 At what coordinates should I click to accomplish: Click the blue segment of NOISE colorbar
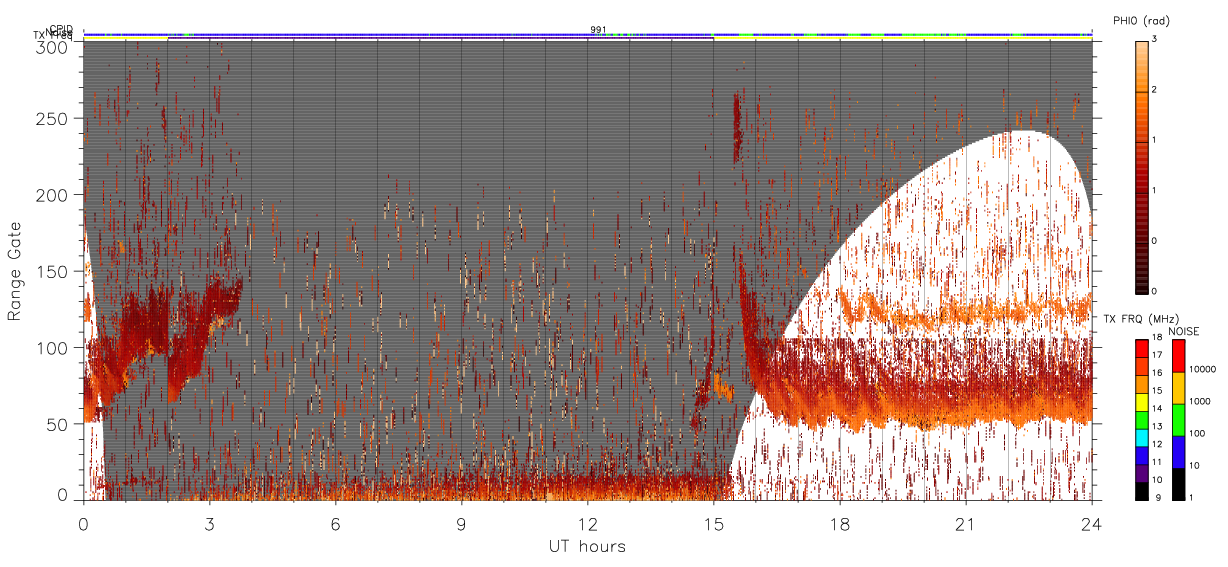coord(1179,452)
